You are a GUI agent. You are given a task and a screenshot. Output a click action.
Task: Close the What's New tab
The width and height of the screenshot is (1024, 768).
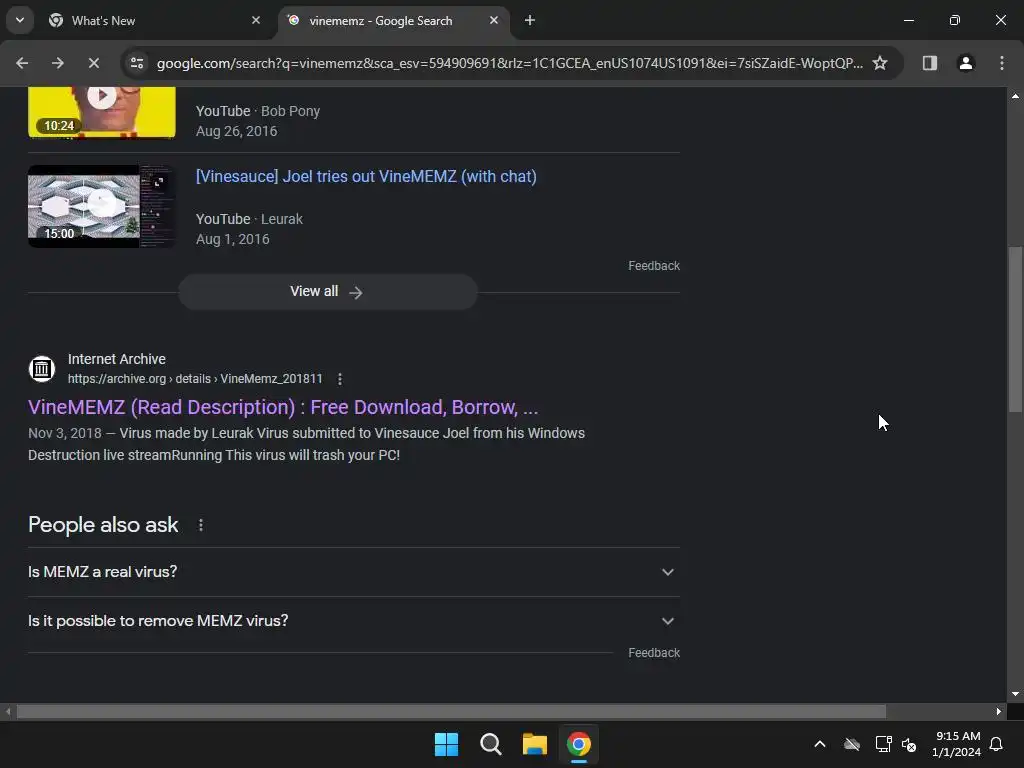256,20
